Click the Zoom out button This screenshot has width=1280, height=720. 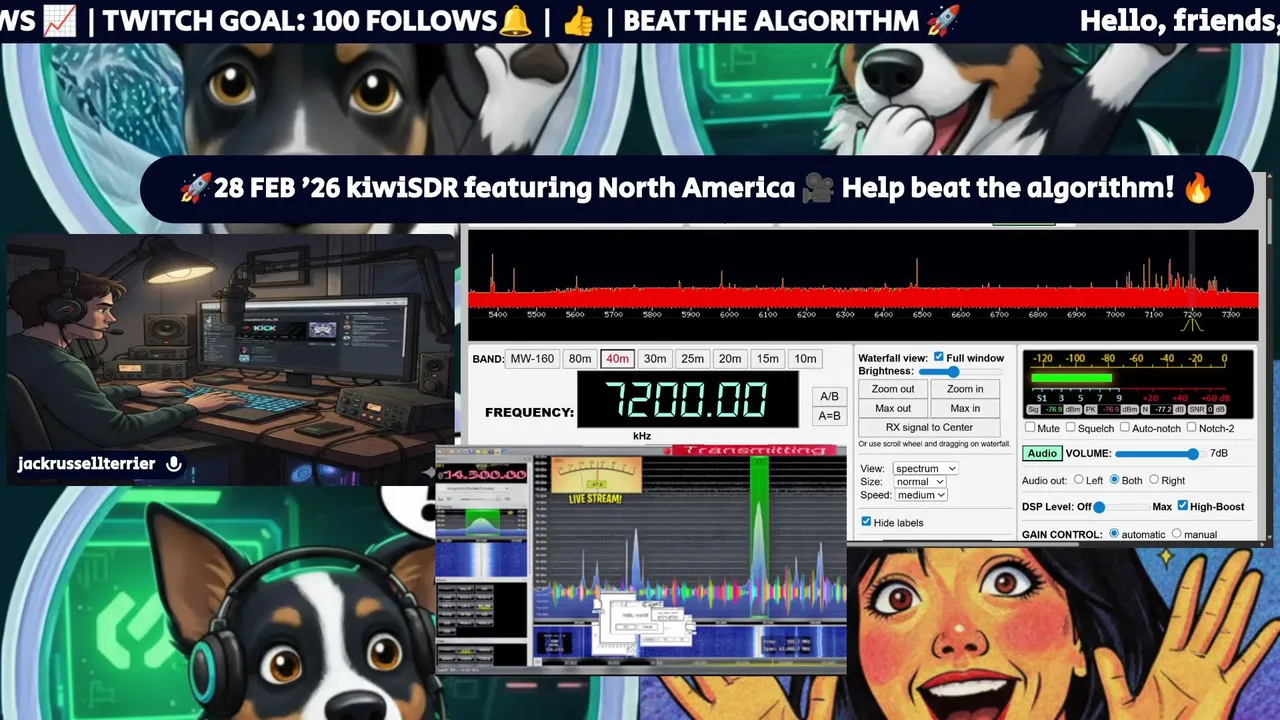tap(893, 389)
